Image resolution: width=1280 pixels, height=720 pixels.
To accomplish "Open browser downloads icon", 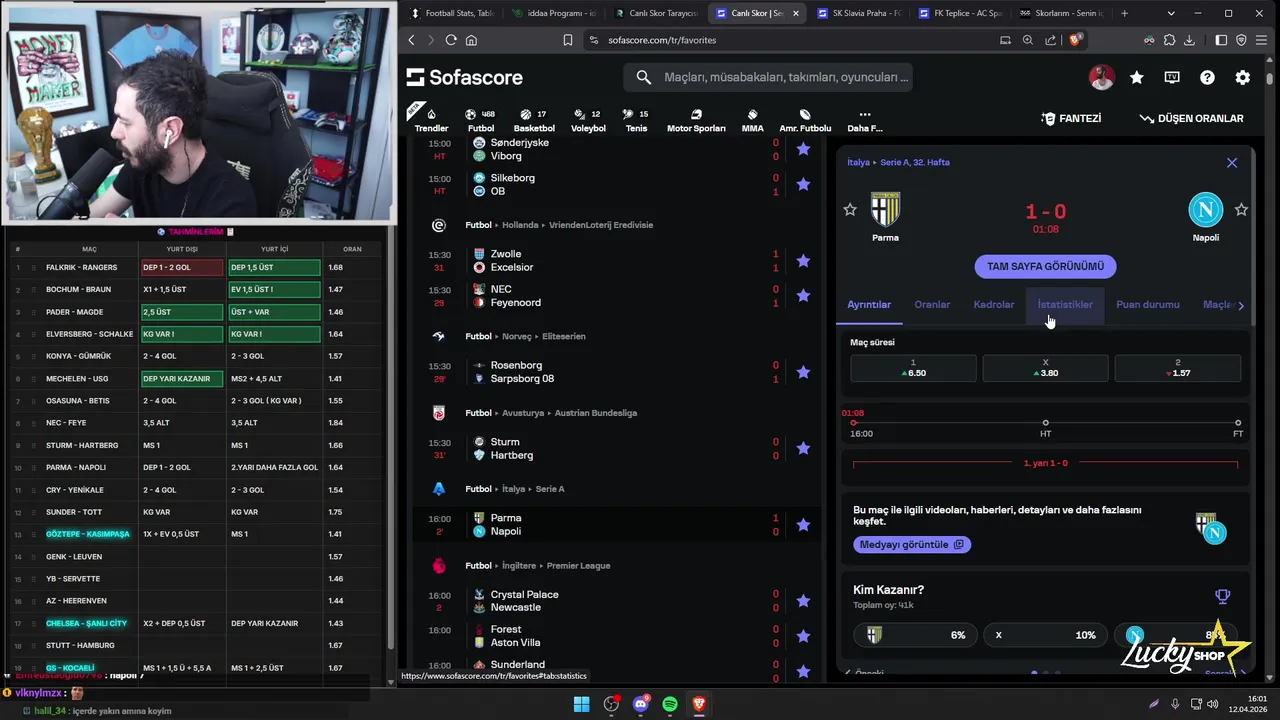I will (1189, 40).
